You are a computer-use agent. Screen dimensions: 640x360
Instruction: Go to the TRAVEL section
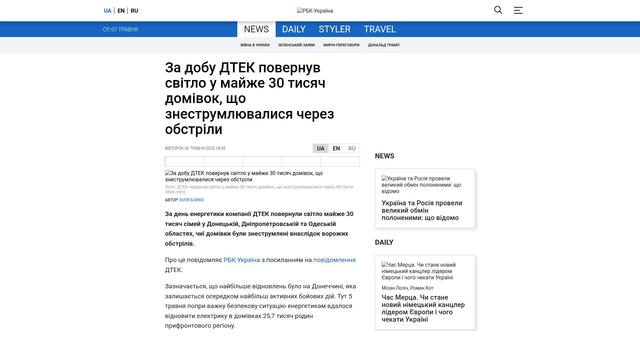380,29
